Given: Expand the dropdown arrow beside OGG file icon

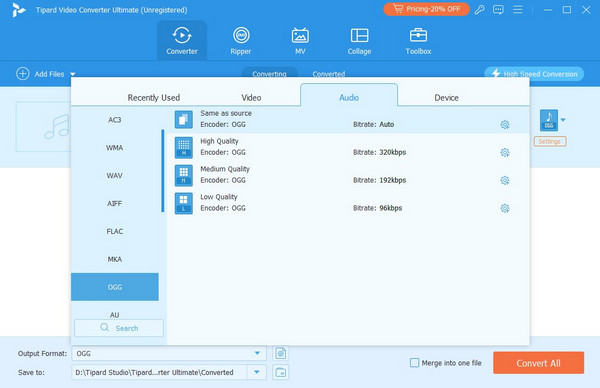Looking at the screenshot, I should coord(563,120).
